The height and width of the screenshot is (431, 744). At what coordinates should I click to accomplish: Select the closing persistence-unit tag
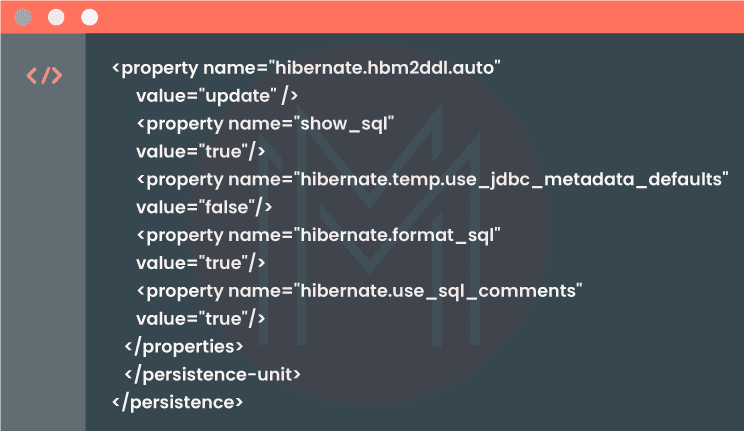click(x=212, y=374)
